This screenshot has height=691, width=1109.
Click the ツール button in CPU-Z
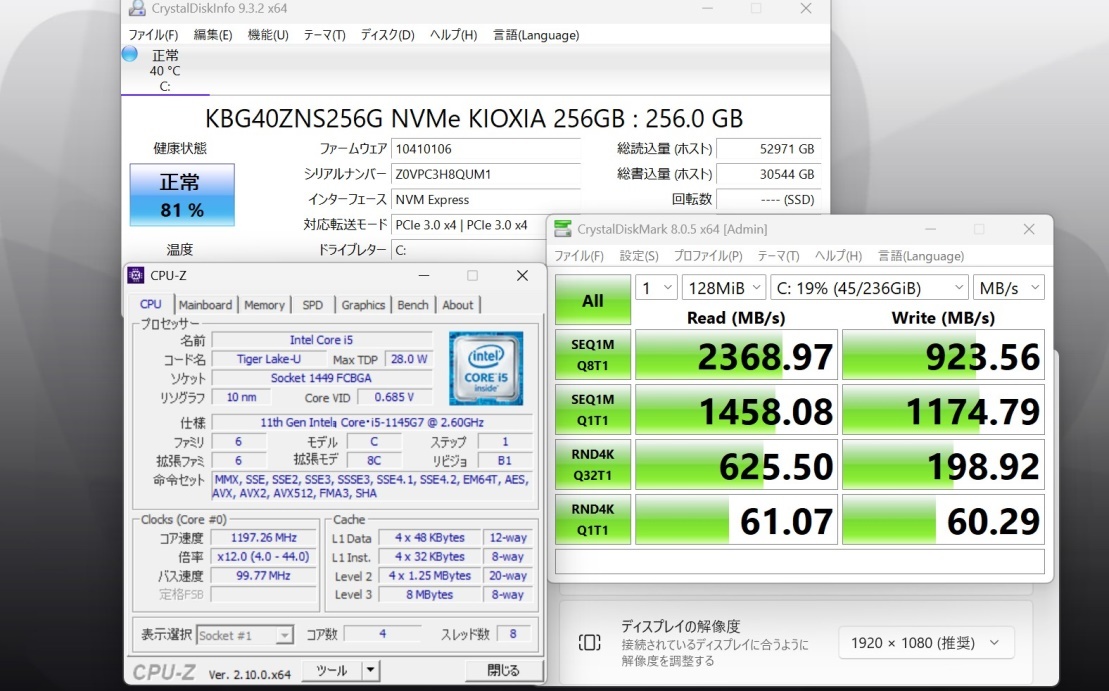(332, 670)
